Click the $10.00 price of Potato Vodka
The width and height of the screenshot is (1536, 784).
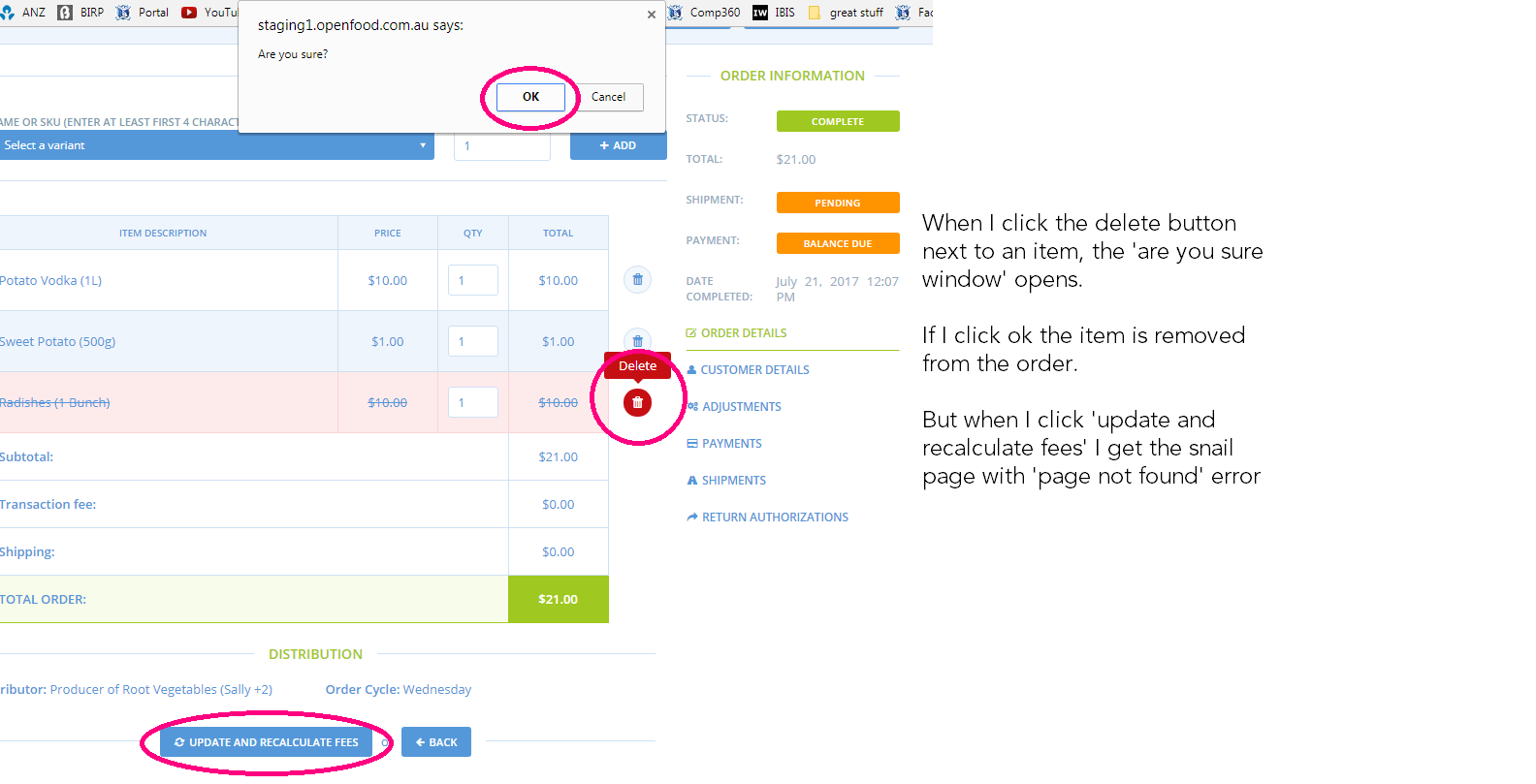click(388, 280)
